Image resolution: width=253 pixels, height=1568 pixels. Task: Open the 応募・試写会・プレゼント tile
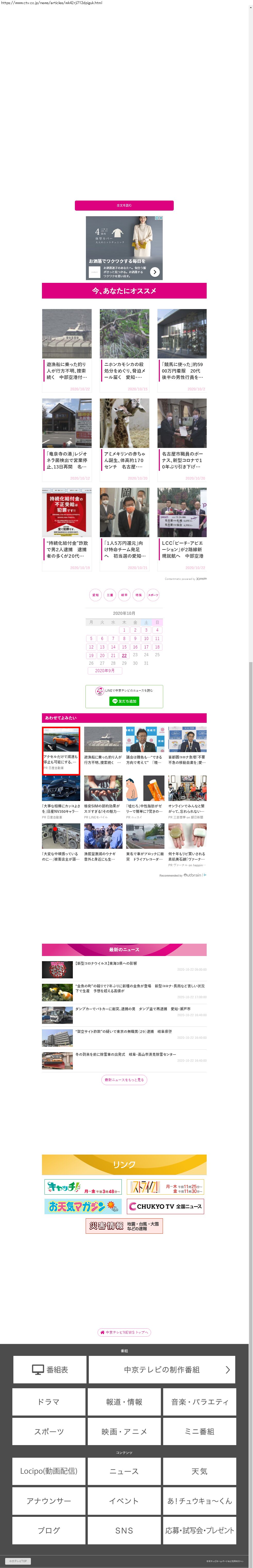[199, 1530]
